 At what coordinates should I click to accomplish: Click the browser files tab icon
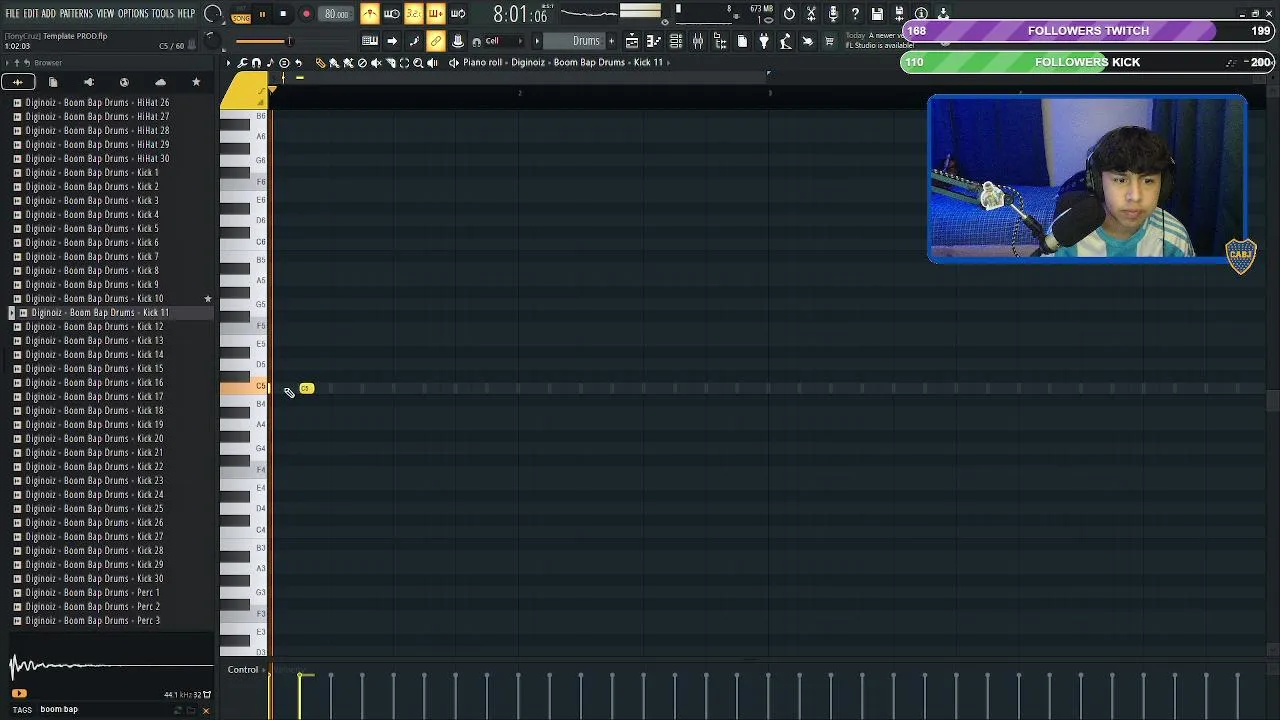[53, 82]
